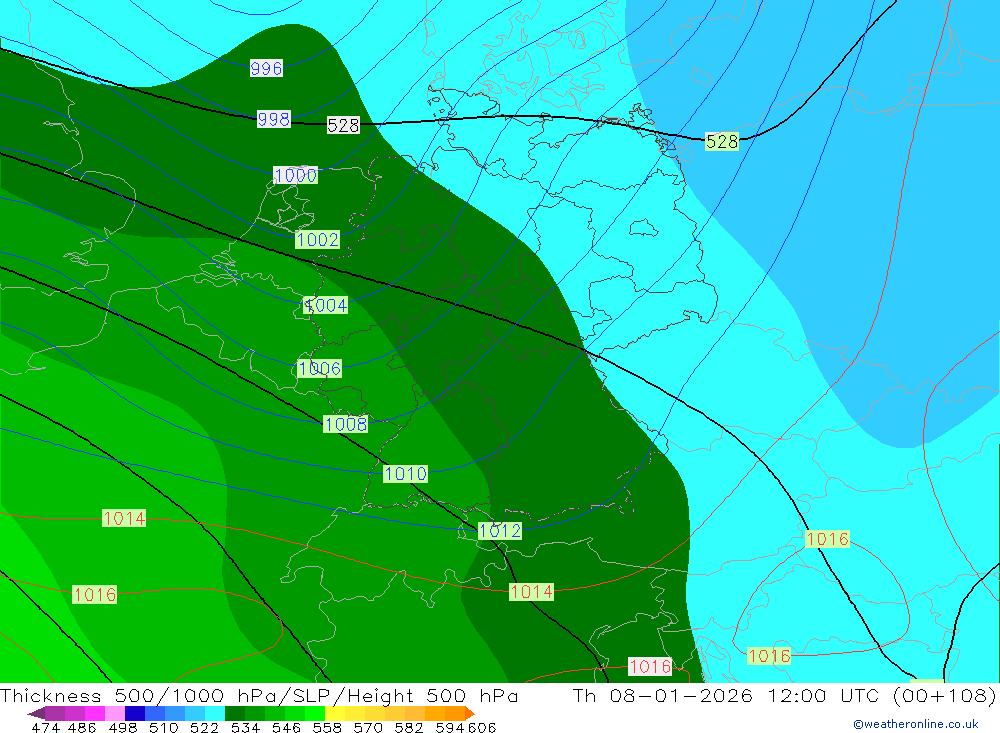Pick the 1006 isobar label
This screenshot has height=733, width=1000.
click(320, 368)
